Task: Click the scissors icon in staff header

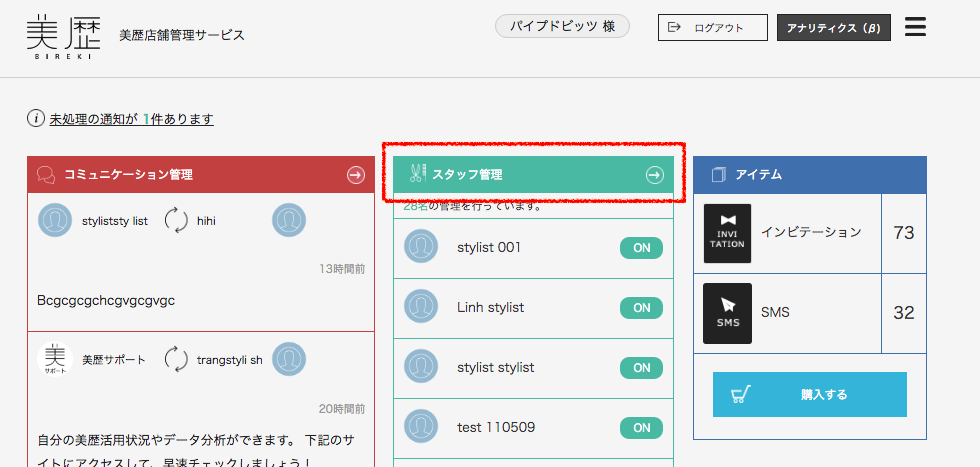Action: click(417, 175)
